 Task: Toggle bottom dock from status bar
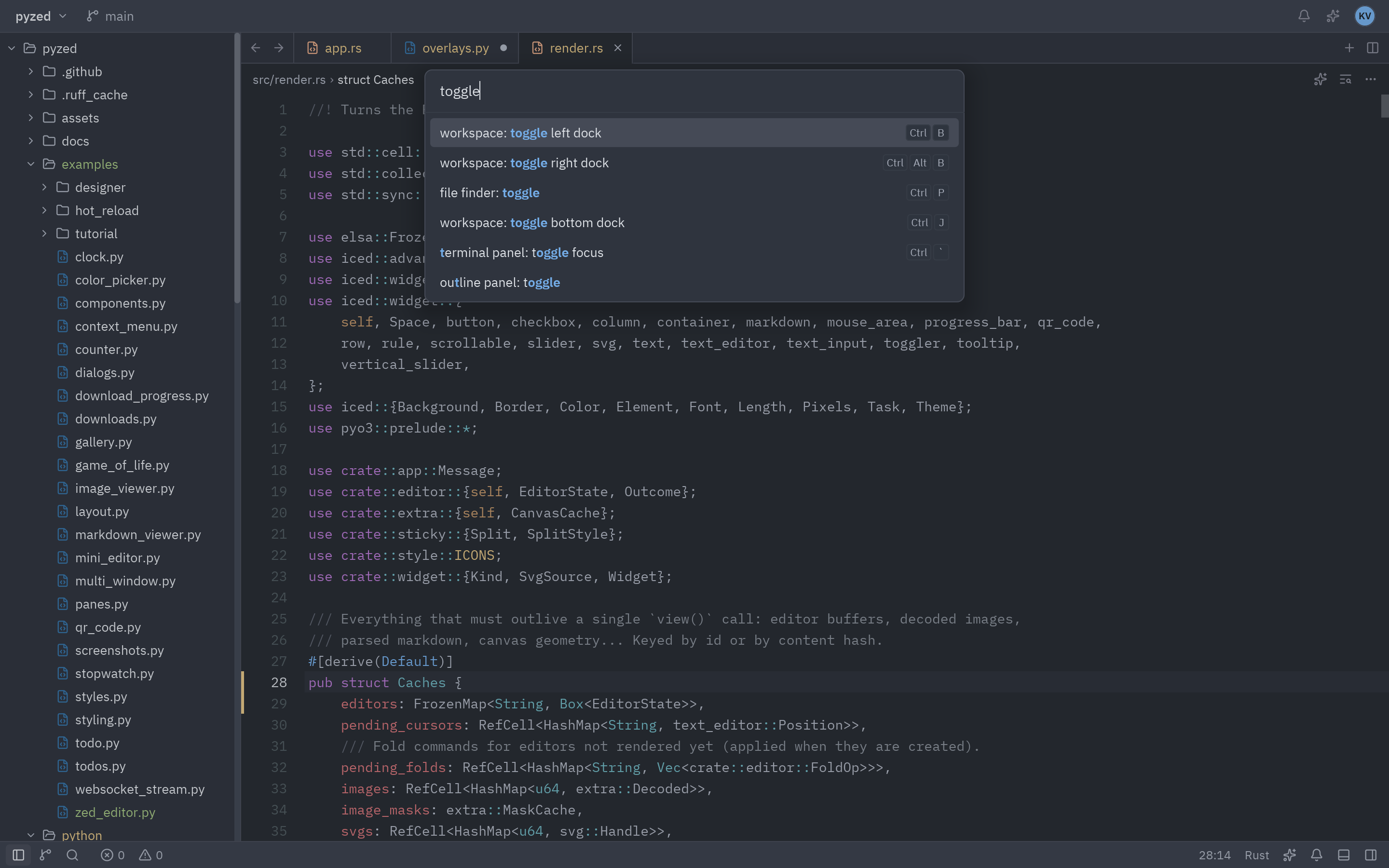click(x=1344, y=855)
